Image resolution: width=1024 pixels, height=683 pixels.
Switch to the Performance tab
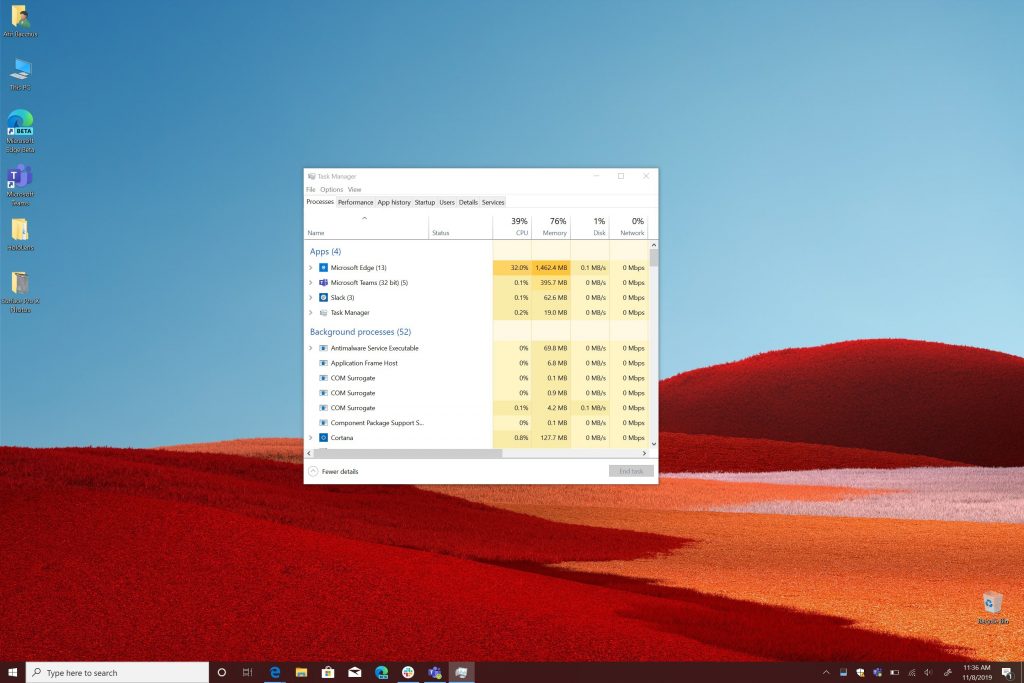pyautogui.click(x=355, y=202)
